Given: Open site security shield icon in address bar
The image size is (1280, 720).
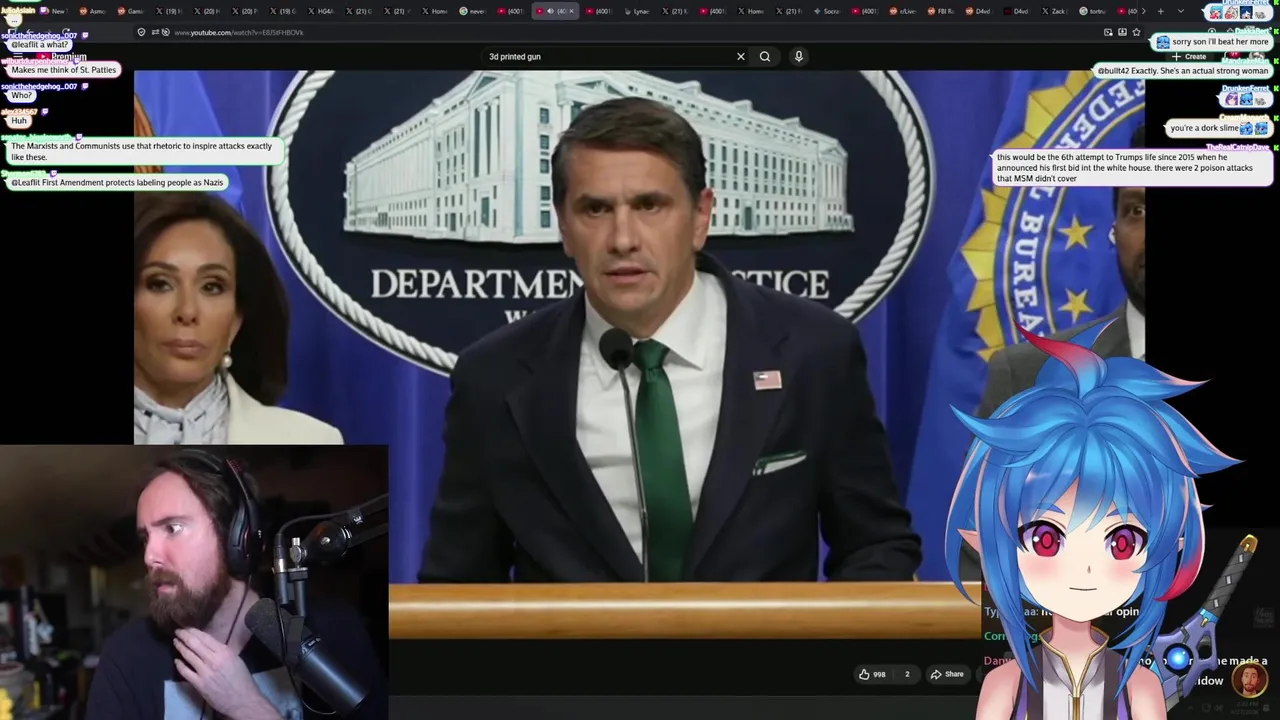Looking at the screenshot, I should click(x=141, y=32).
